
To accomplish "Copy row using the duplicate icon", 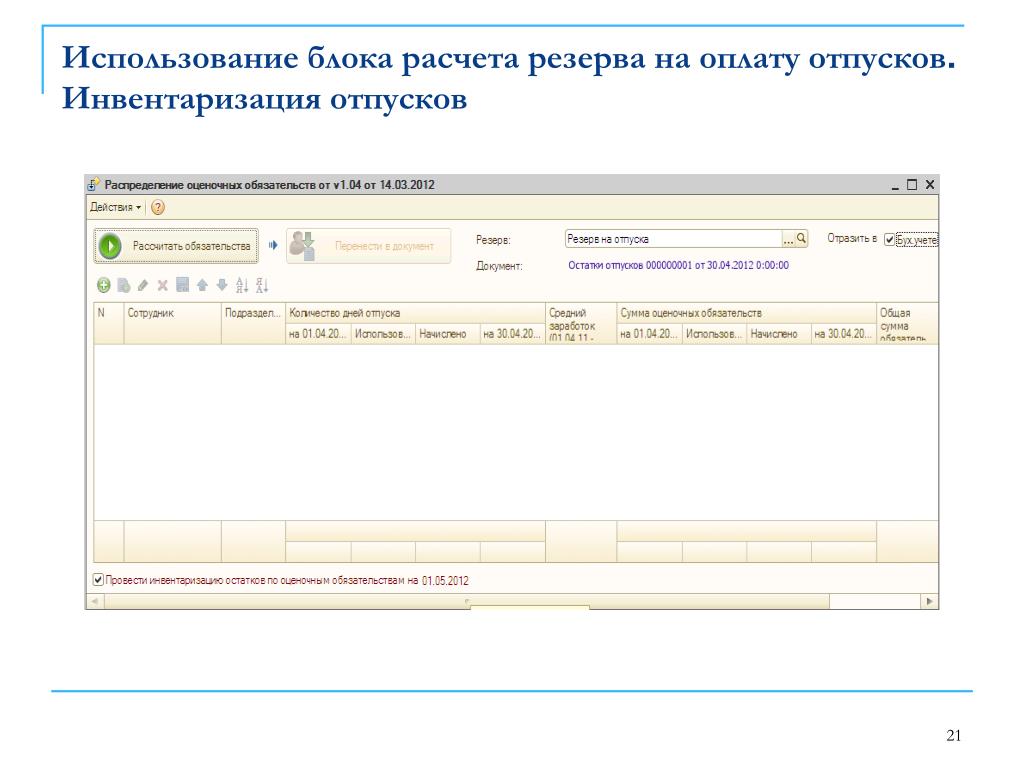I will (123, 285).
